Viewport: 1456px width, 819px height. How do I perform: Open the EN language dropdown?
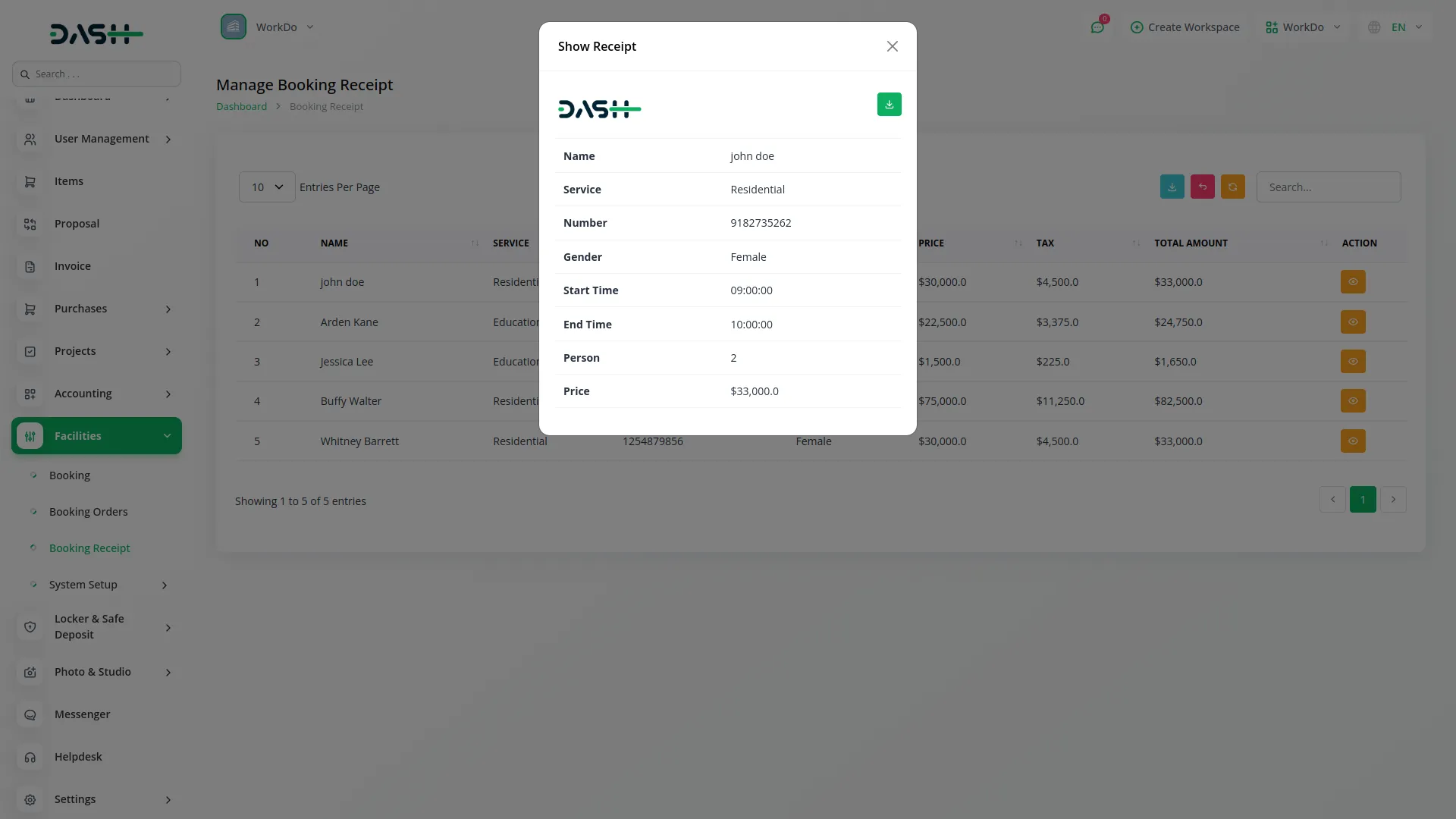(x=1397, y=27)
